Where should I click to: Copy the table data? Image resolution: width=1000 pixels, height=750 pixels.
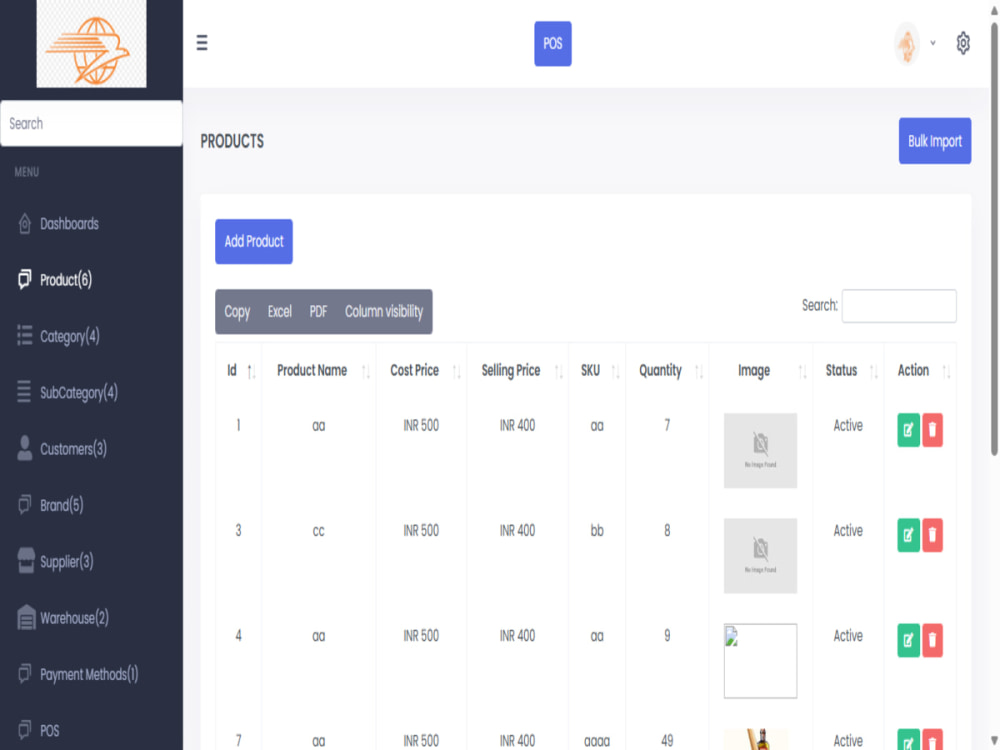click(237, 311)
